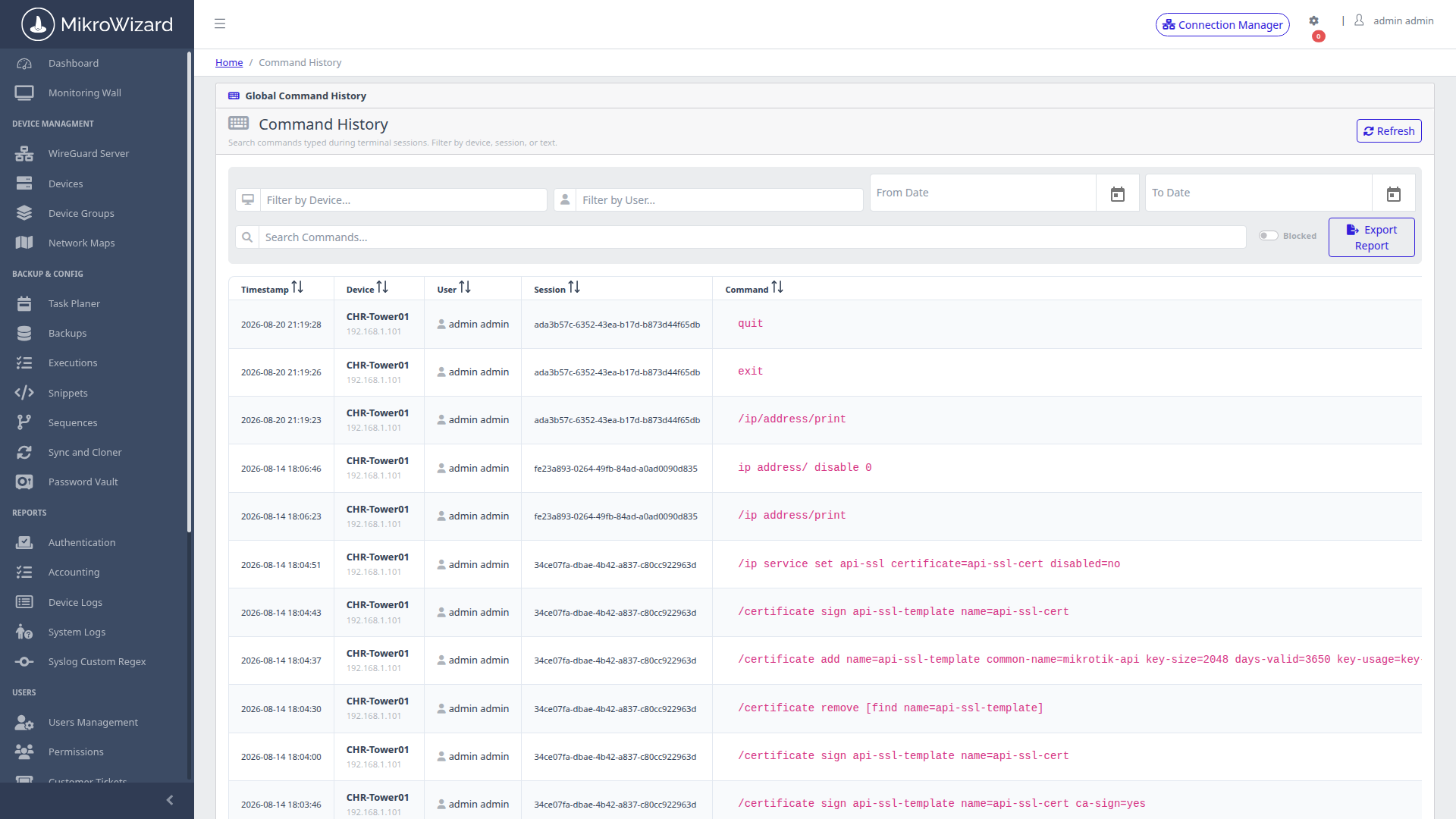1456x819 pixels.
Task: Click the Monitoring Wall monitor icon
Action: click(x=24, y=93)
